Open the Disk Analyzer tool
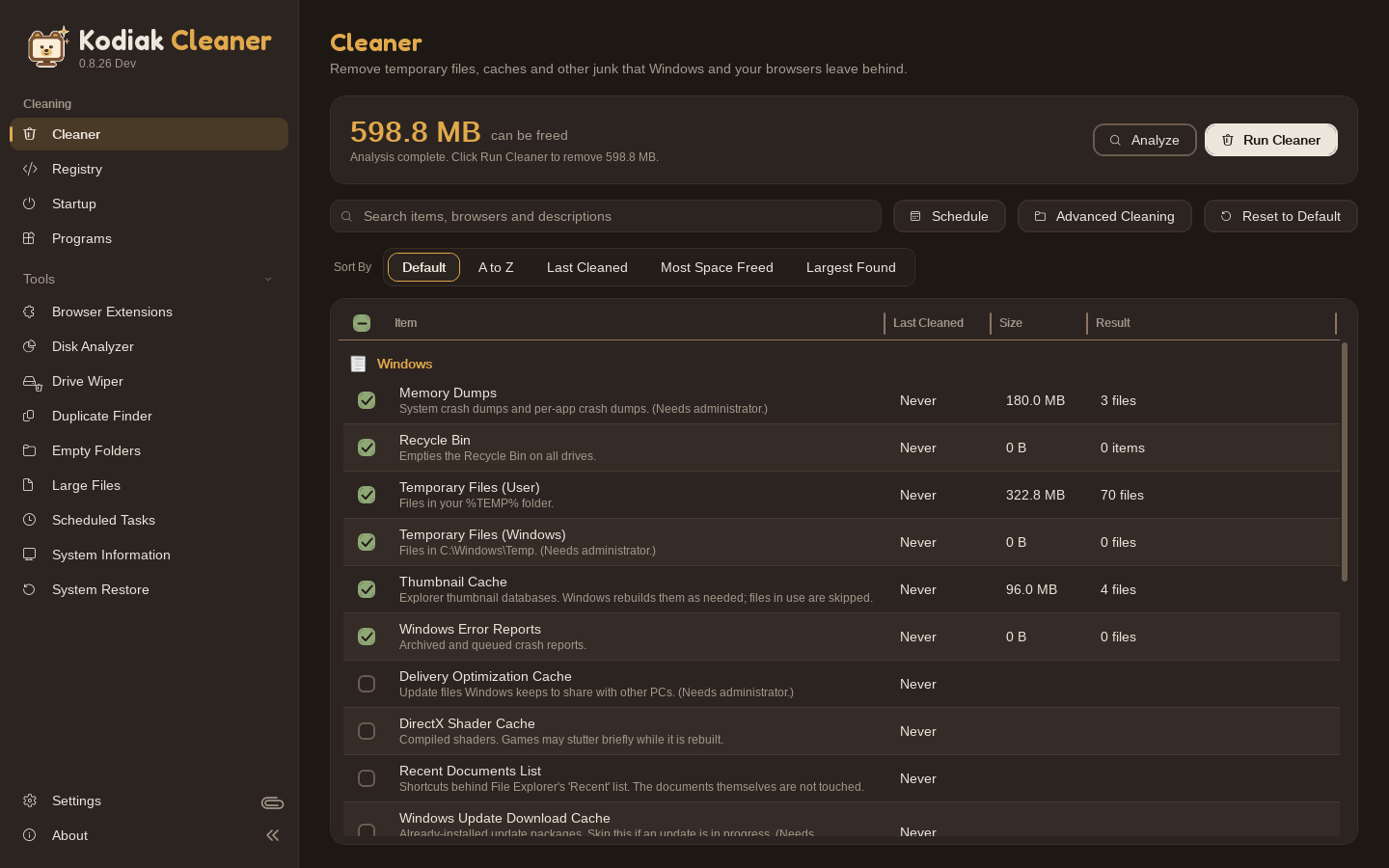The height and width of the screenshot is (868, 1389). [x=150, y=346]
